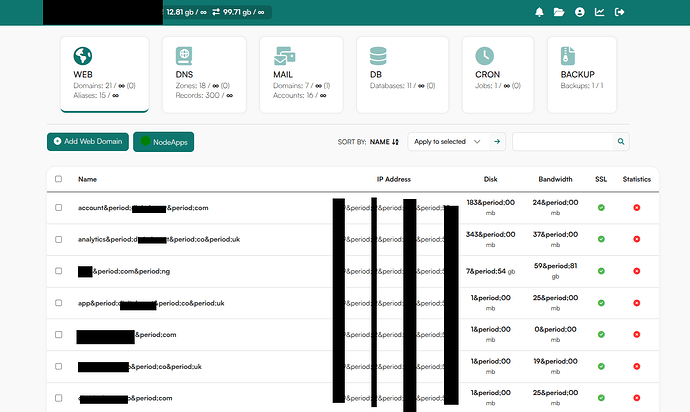Click Statistics red icon in 19.00 mb bandwidth row
This screenshot has width=690, height=412.
coord(636,366)
